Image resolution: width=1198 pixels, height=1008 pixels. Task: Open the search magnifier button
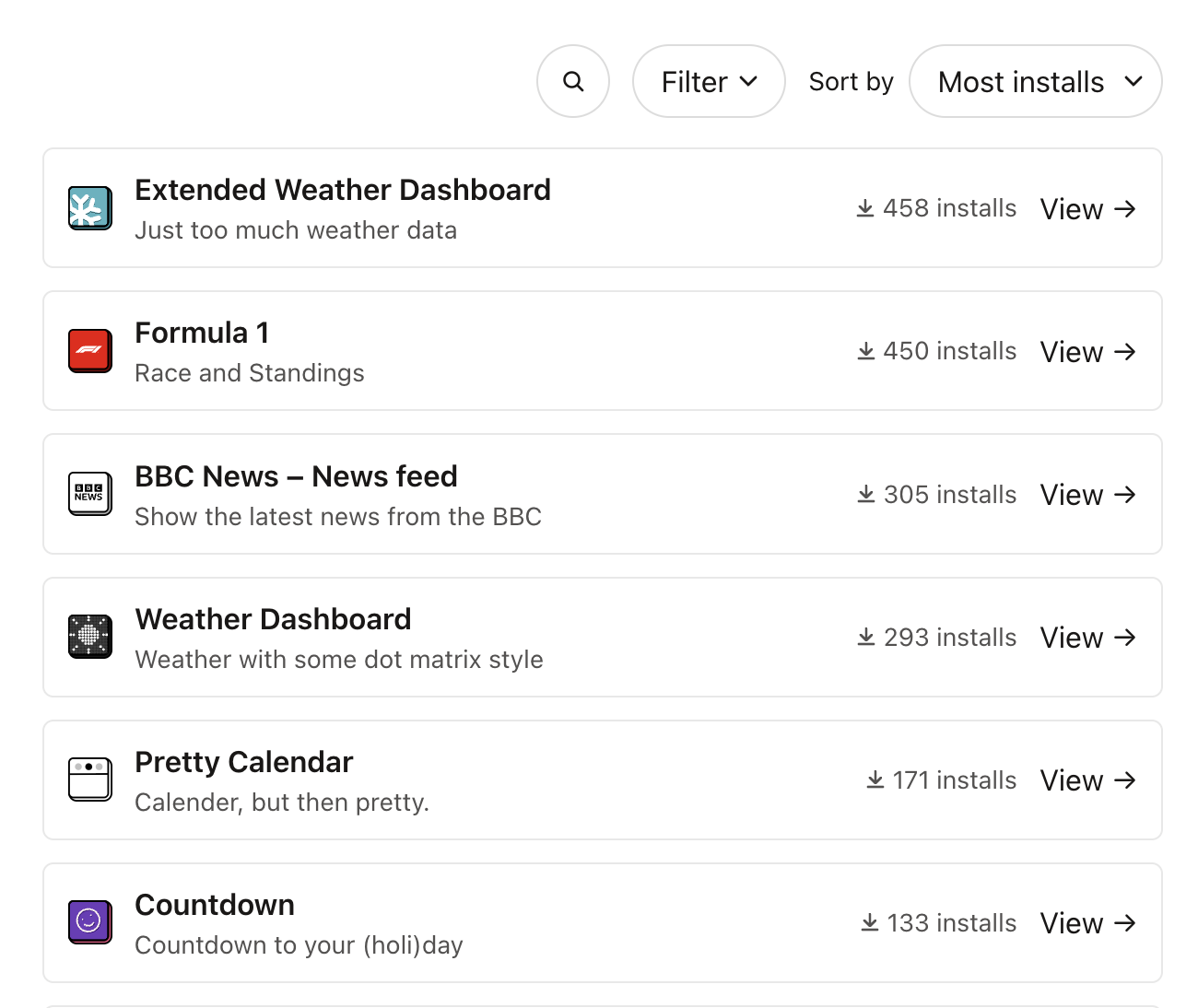click(573, 81)
